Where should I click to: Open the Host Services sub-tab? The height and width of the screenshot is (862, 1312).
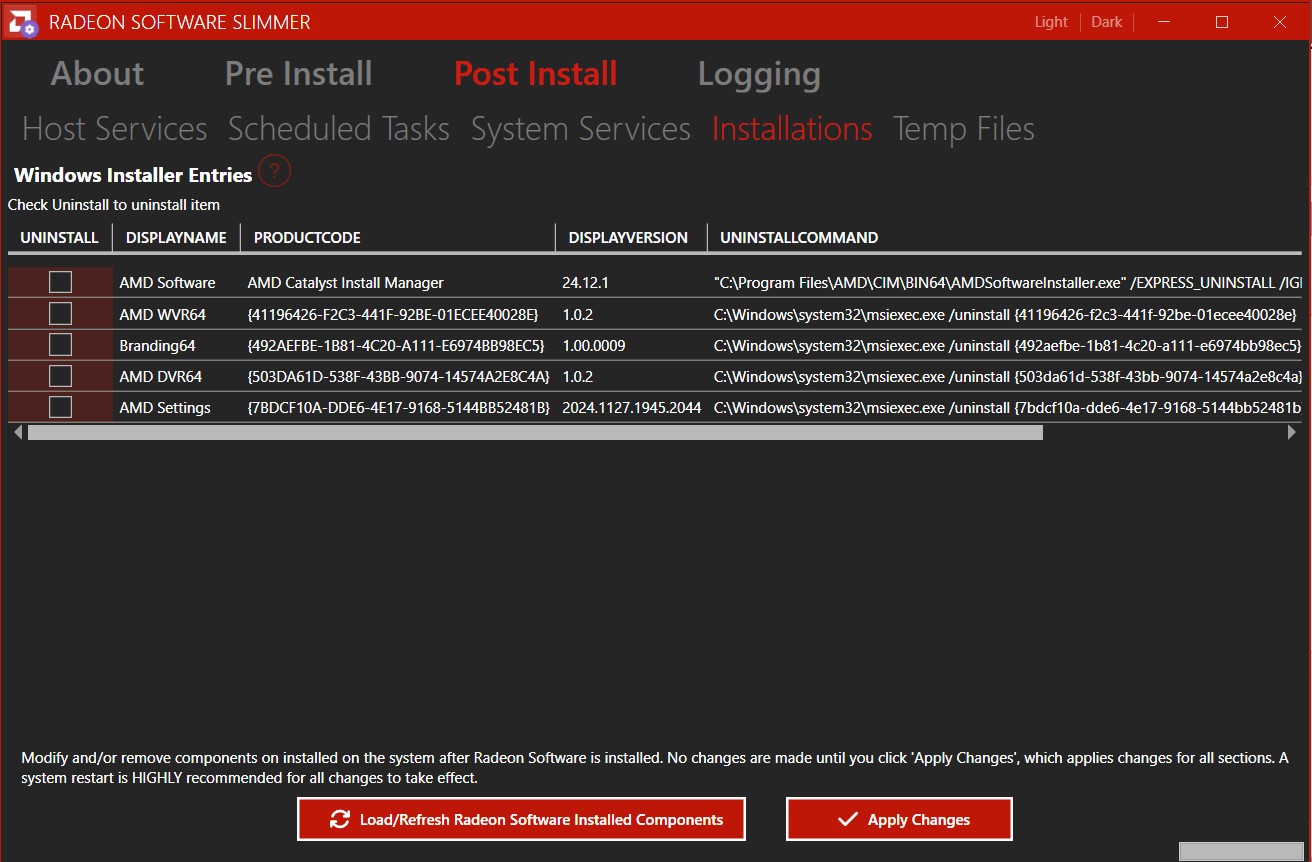tap(114, 129)
